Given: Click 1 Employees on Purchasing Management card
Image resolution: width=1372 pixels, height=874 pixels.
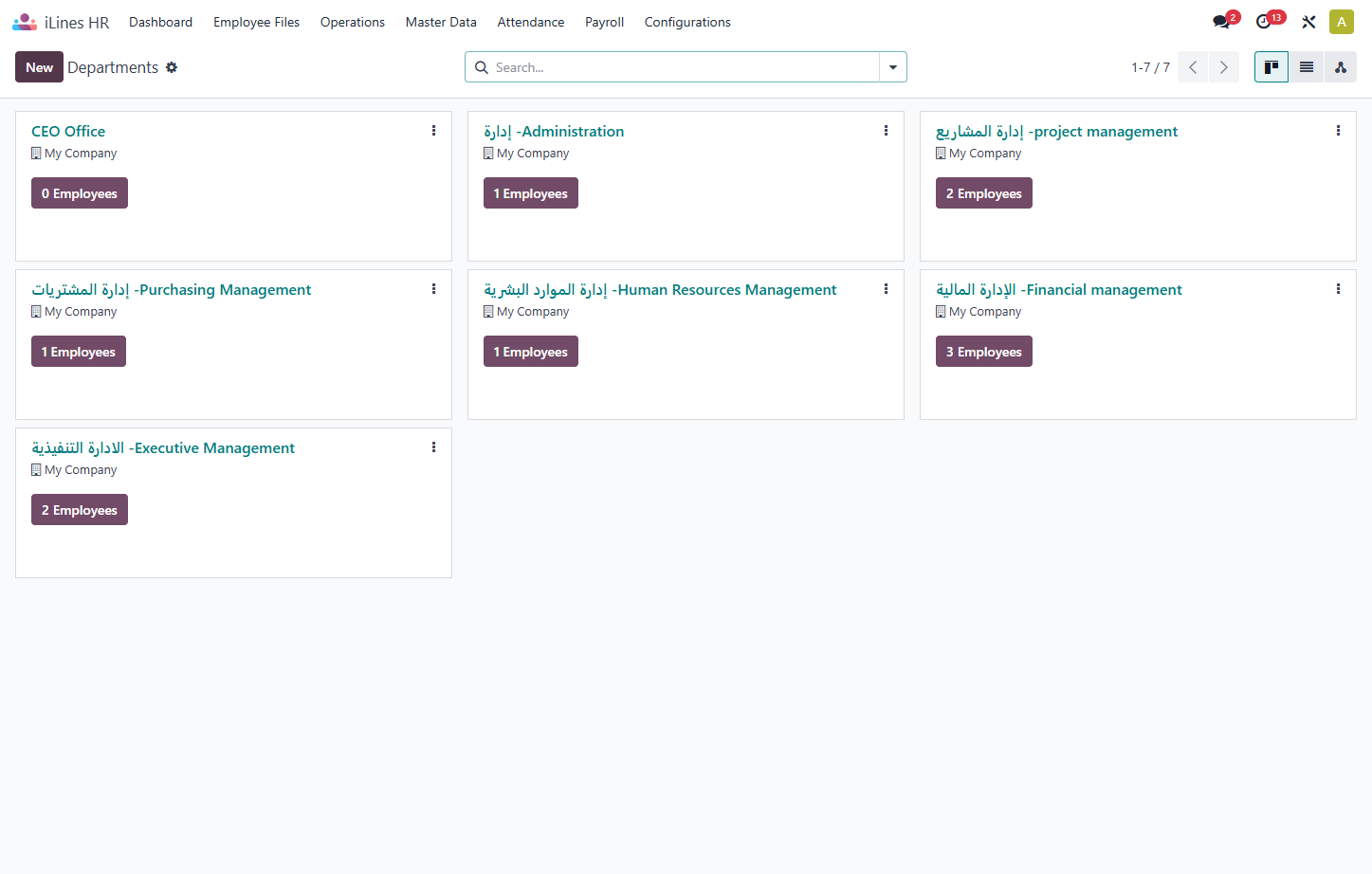Looking at the screenshot, I should coord(79,352).
